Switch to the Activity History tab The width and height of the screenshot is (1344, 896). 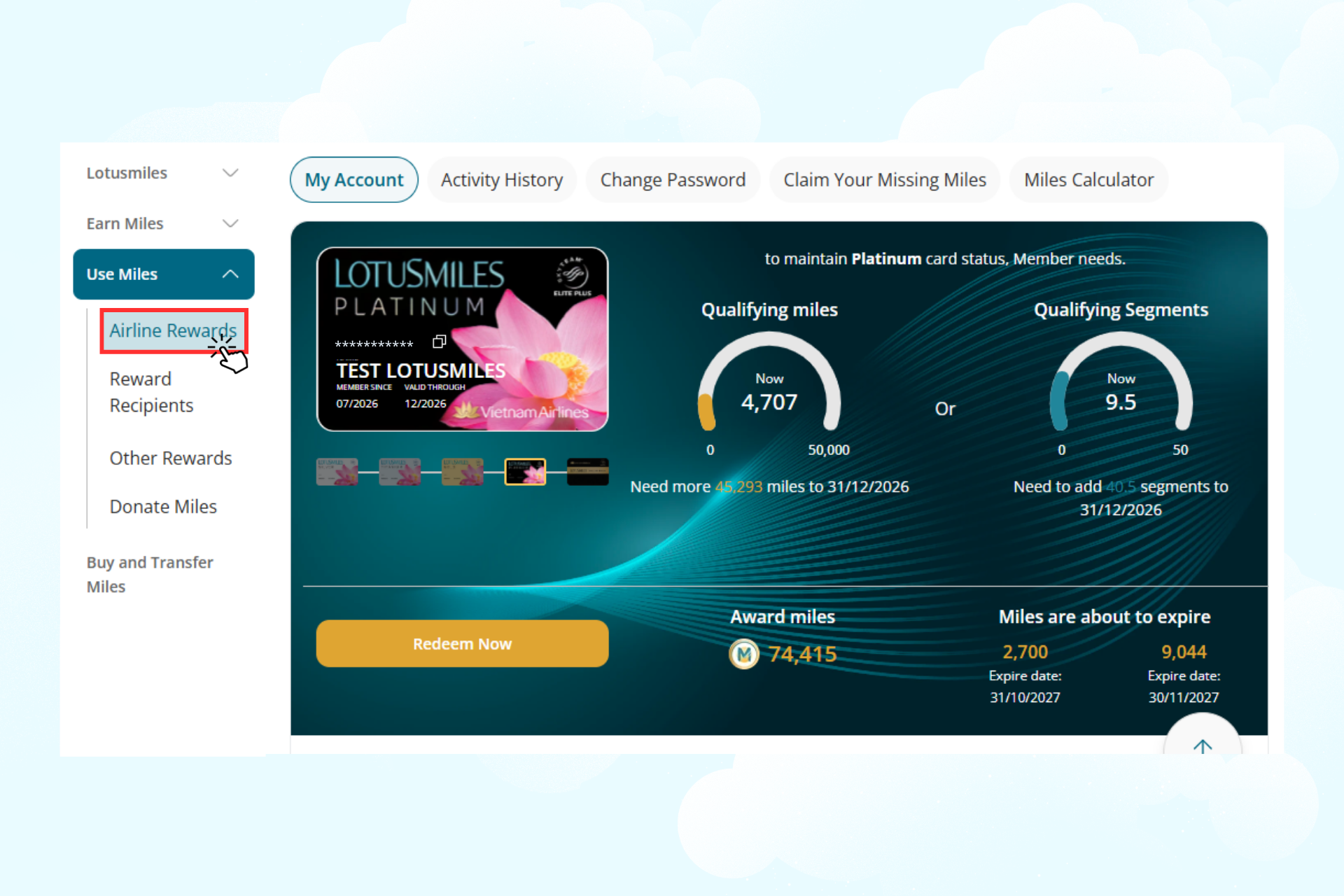(502, 180)
